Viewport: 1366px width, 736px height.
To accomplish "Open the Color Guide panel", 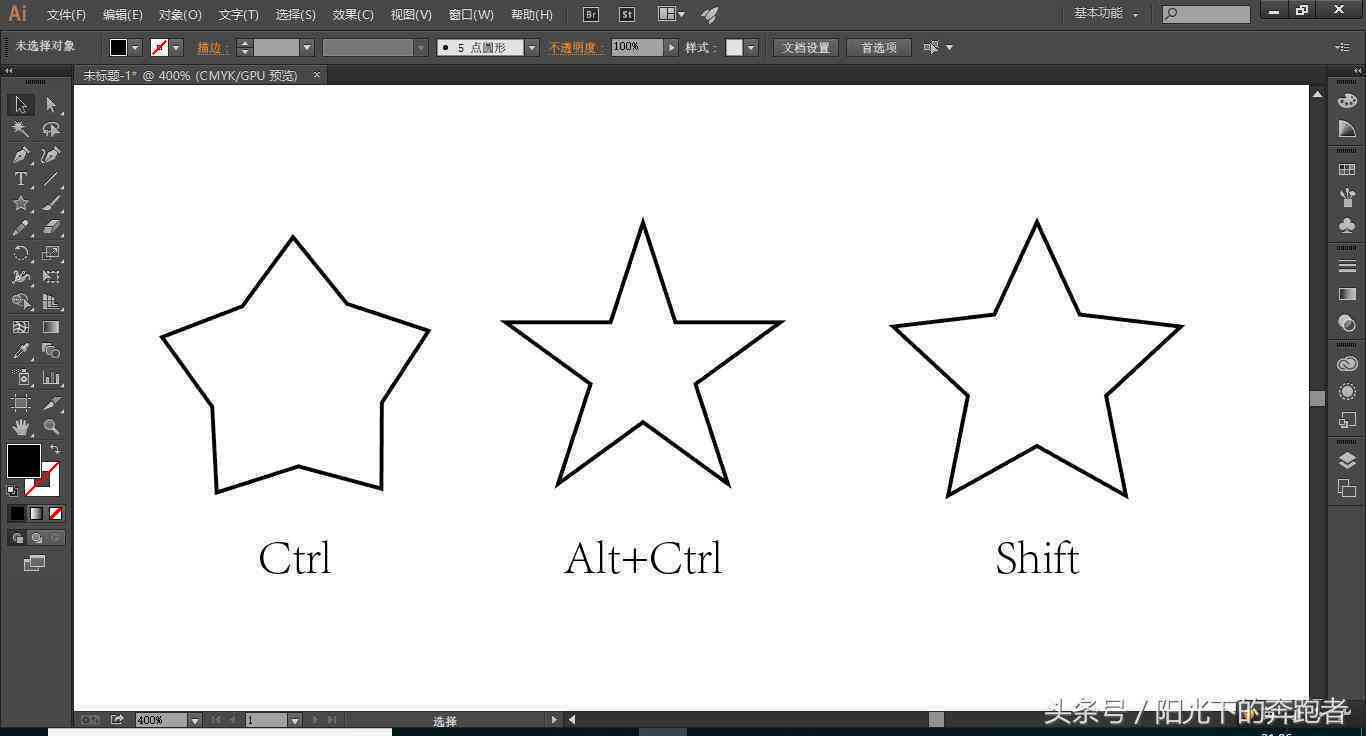I will (1347, 129).
